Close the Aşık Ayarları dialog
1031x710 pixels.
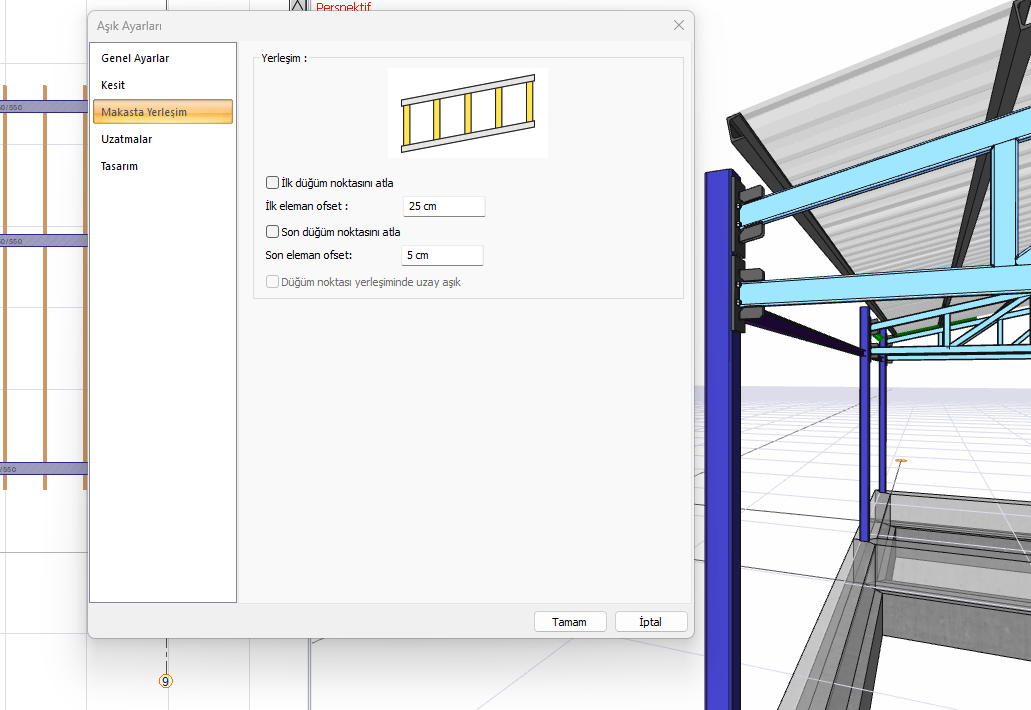[678, 25]
